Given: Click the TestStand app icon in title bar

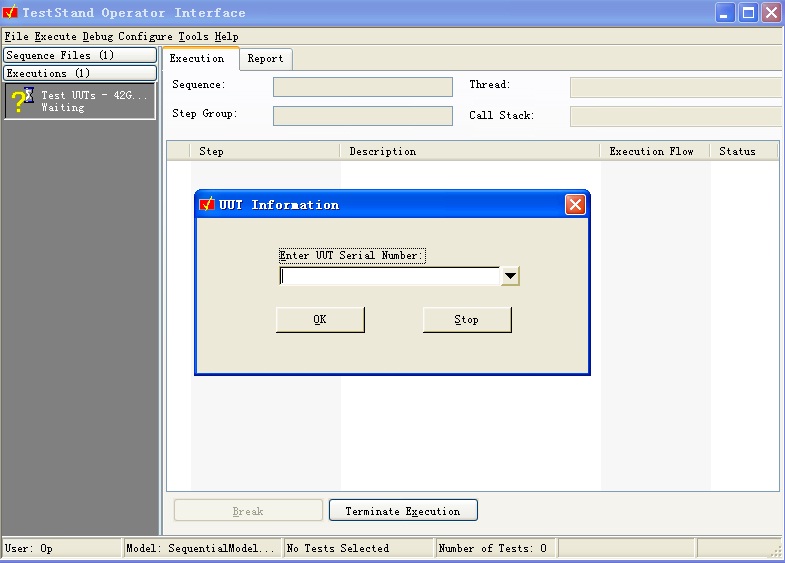Looking at the screenshot, I should 11,13.
